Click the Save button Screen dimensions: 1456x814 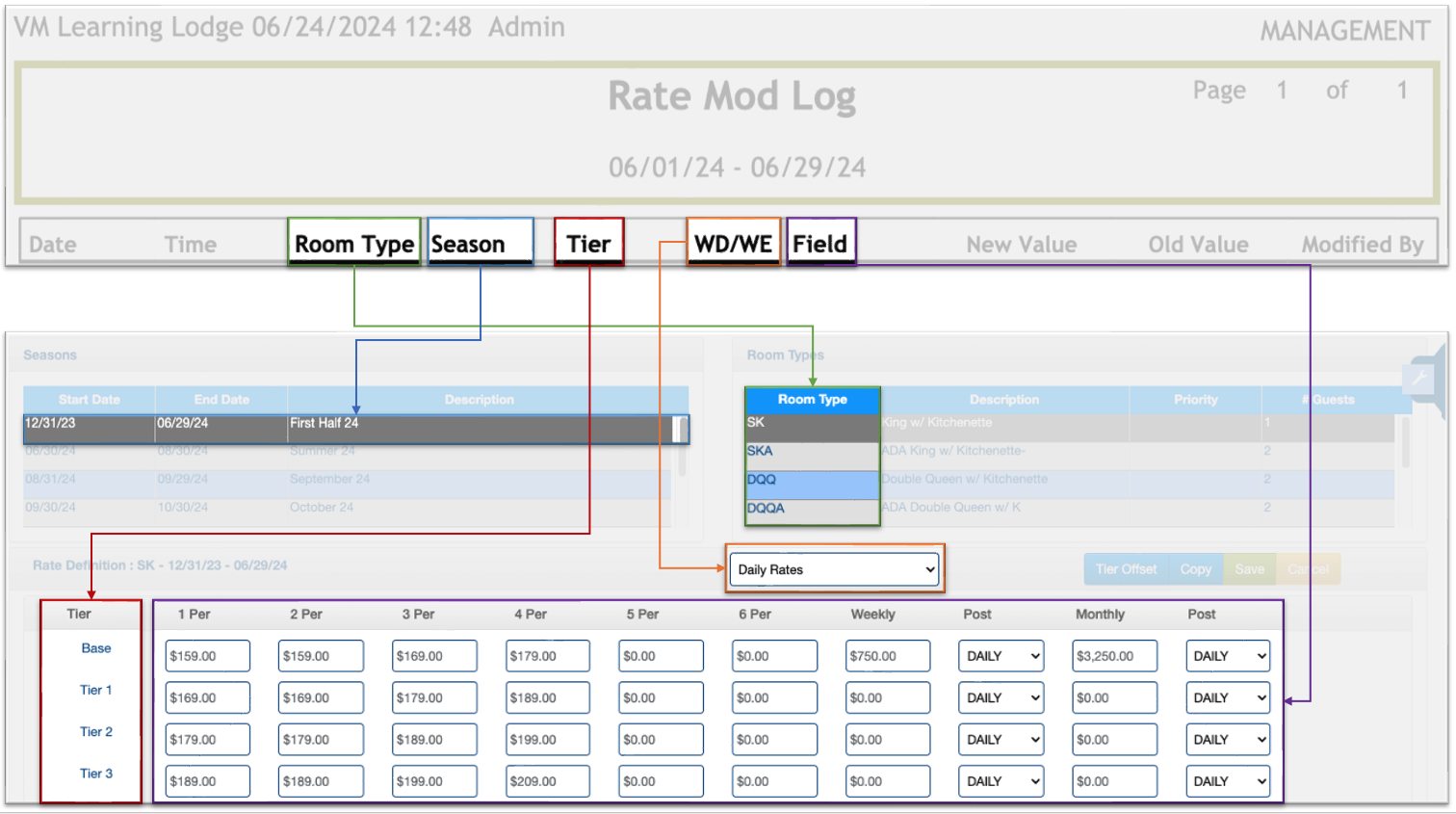pos(1249,569)
